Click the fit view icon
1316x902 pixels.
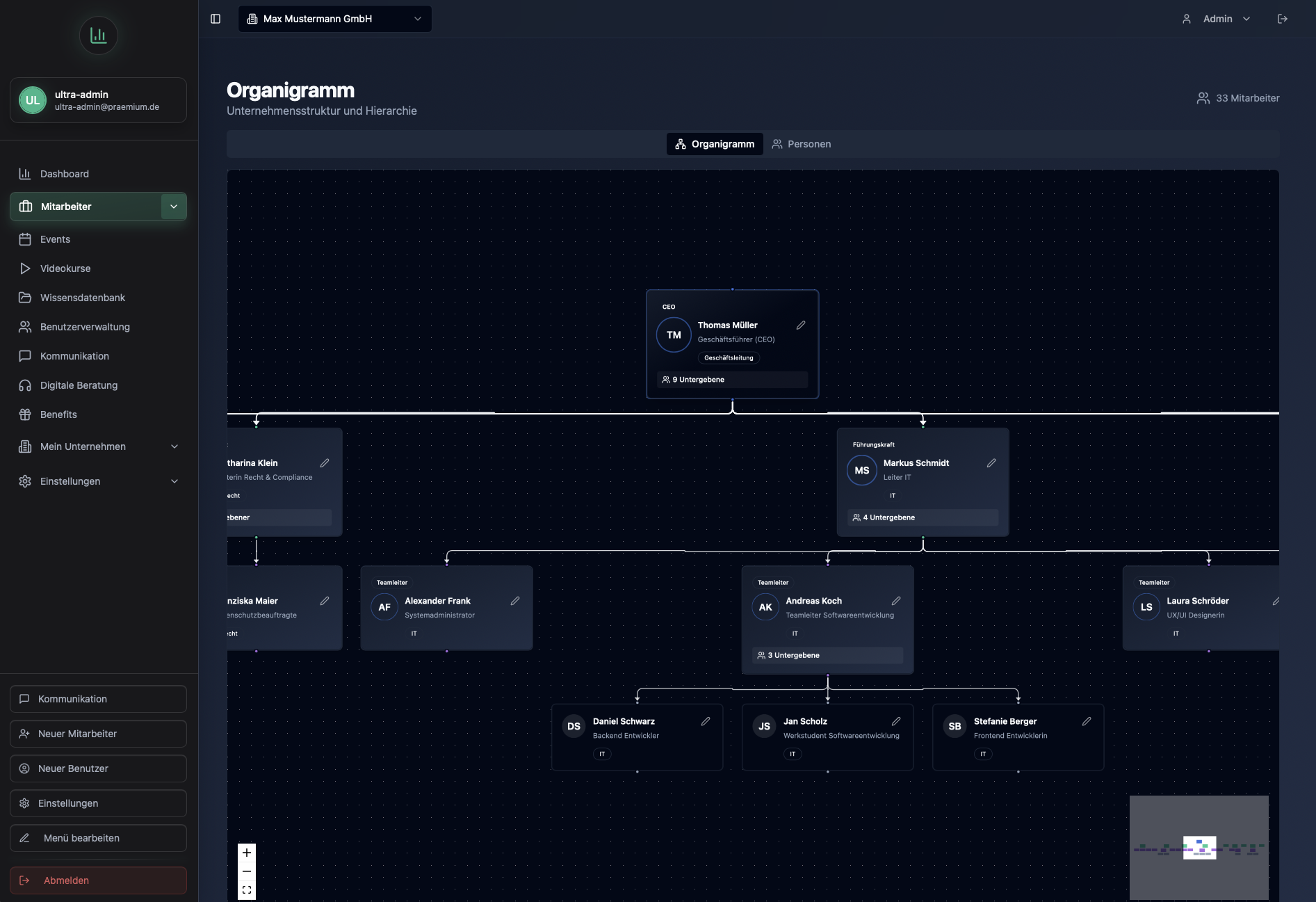click(x=247, y=890)
